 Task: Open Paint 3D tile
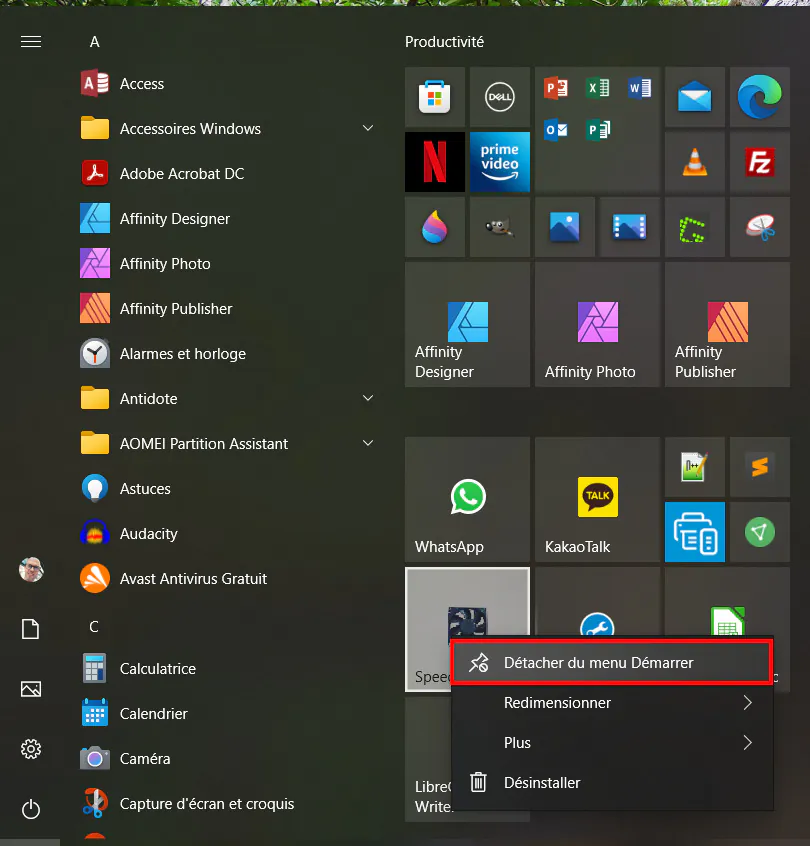pyautogui.click(x=434, y=227)
